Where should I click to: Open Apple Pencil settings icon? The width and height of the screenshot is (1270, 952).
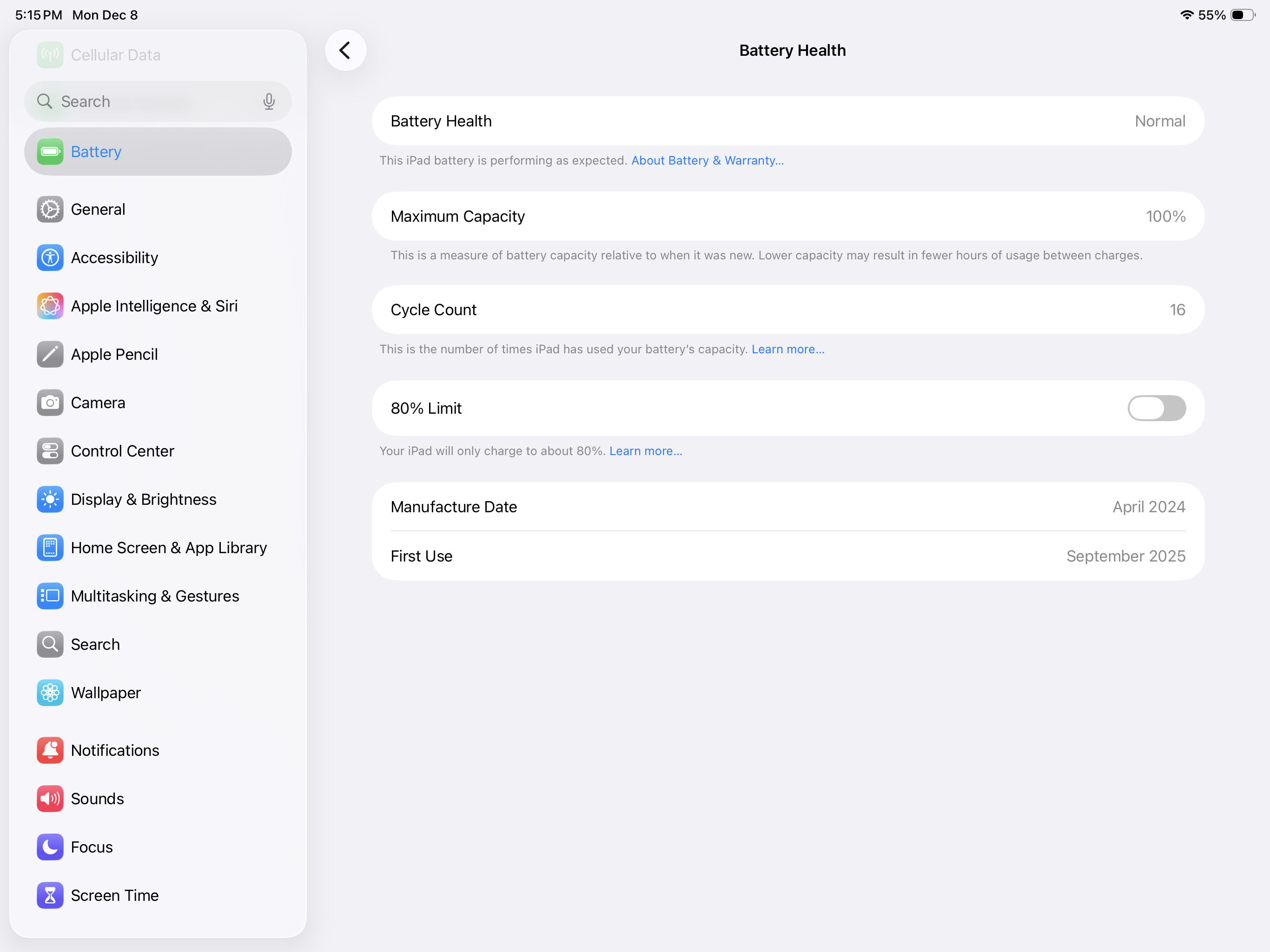(50, 354)
